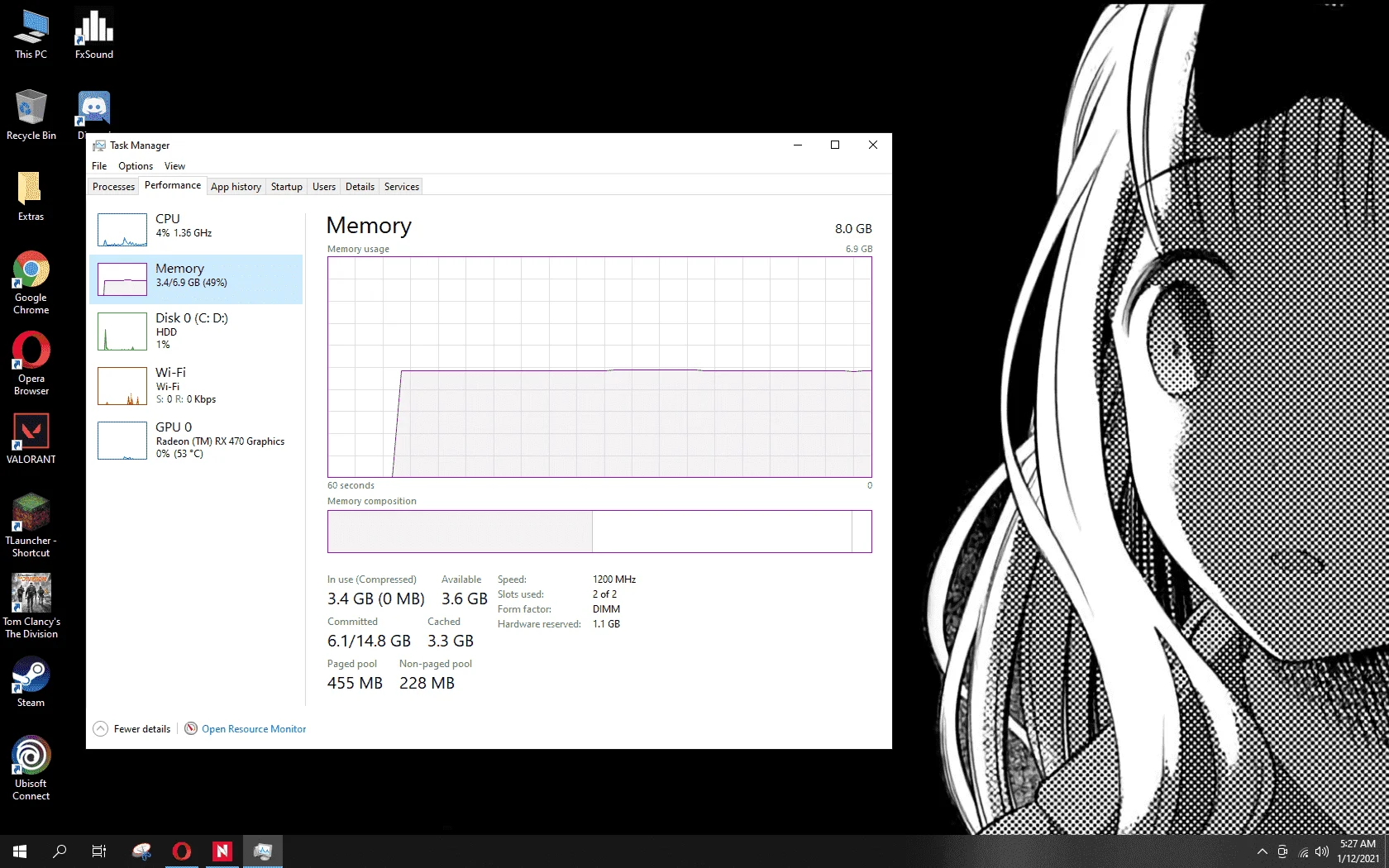
Task: Click the "3.3 GB" cached value
Action: (451, 641)
